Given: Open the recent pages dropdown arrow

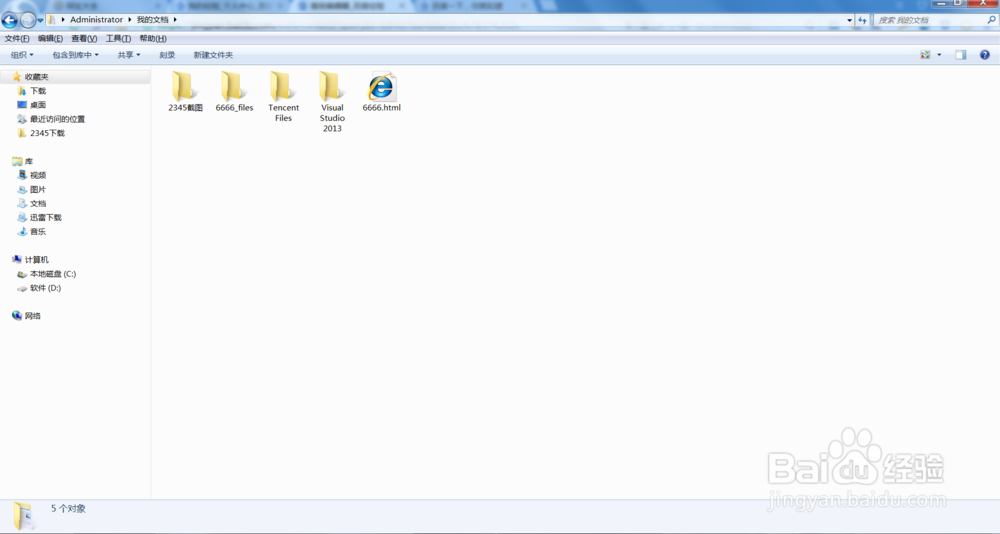Looking at the screenshot, I should (40, 20).
